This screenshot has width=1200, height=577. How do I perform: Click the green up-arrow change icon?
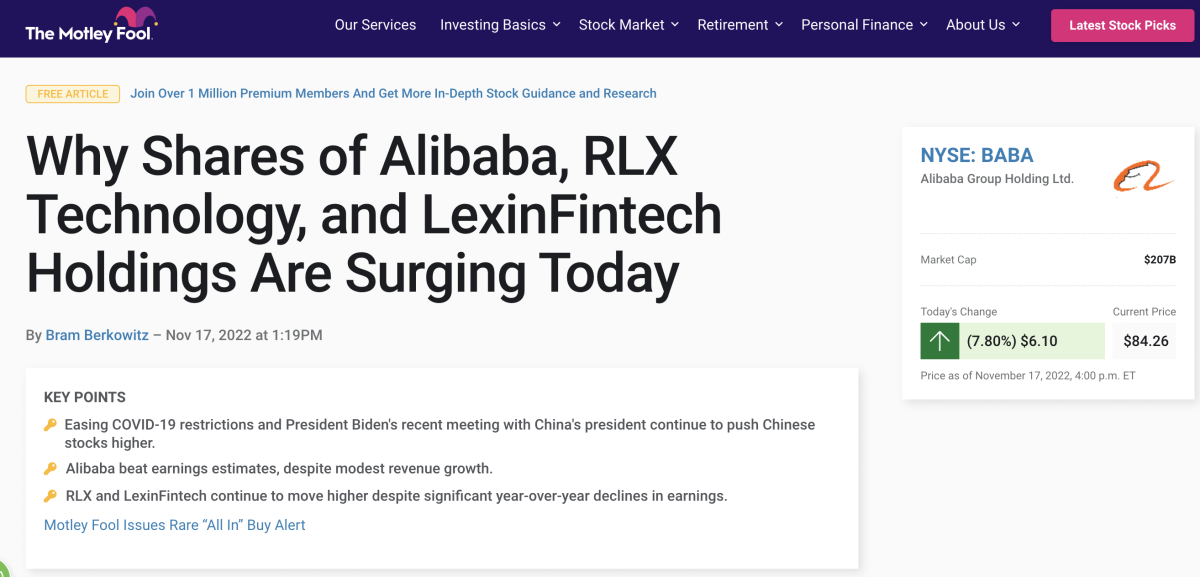click(939, 341)
